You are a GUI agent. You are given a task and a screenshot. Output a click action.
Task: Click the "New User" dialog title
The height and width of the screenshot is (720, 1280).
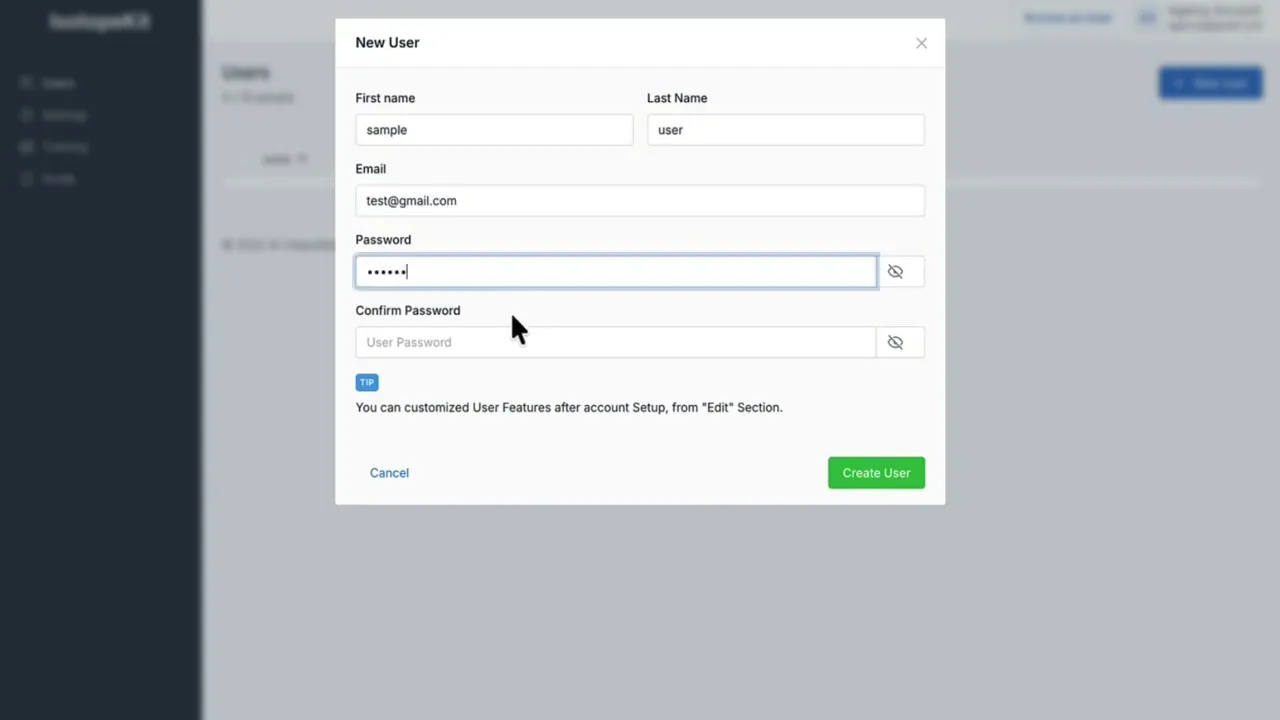pos(388,43)
